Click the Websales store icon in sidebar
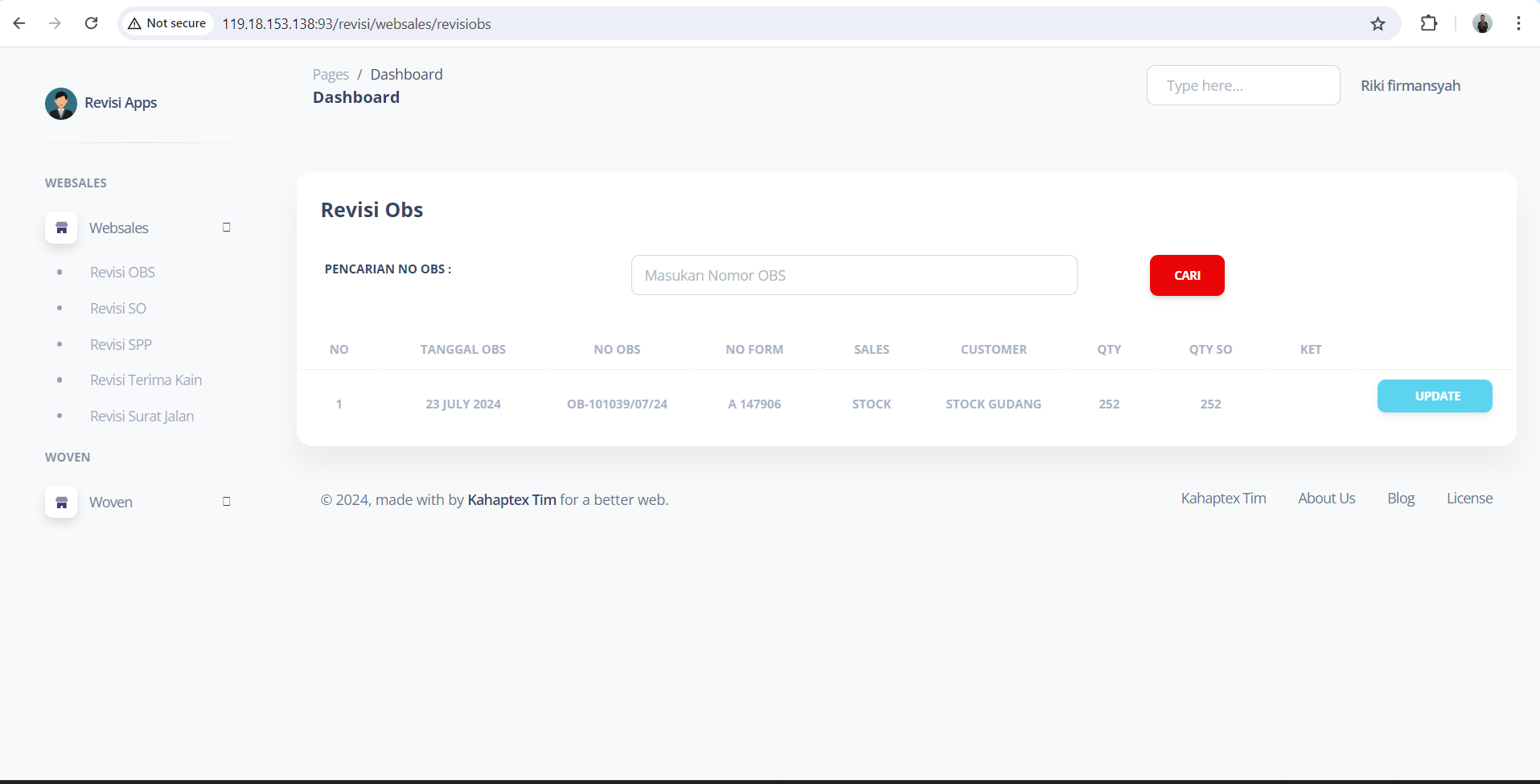This screenshot has width=1540, height=784. pyautogui.click(x=61, y=228)
